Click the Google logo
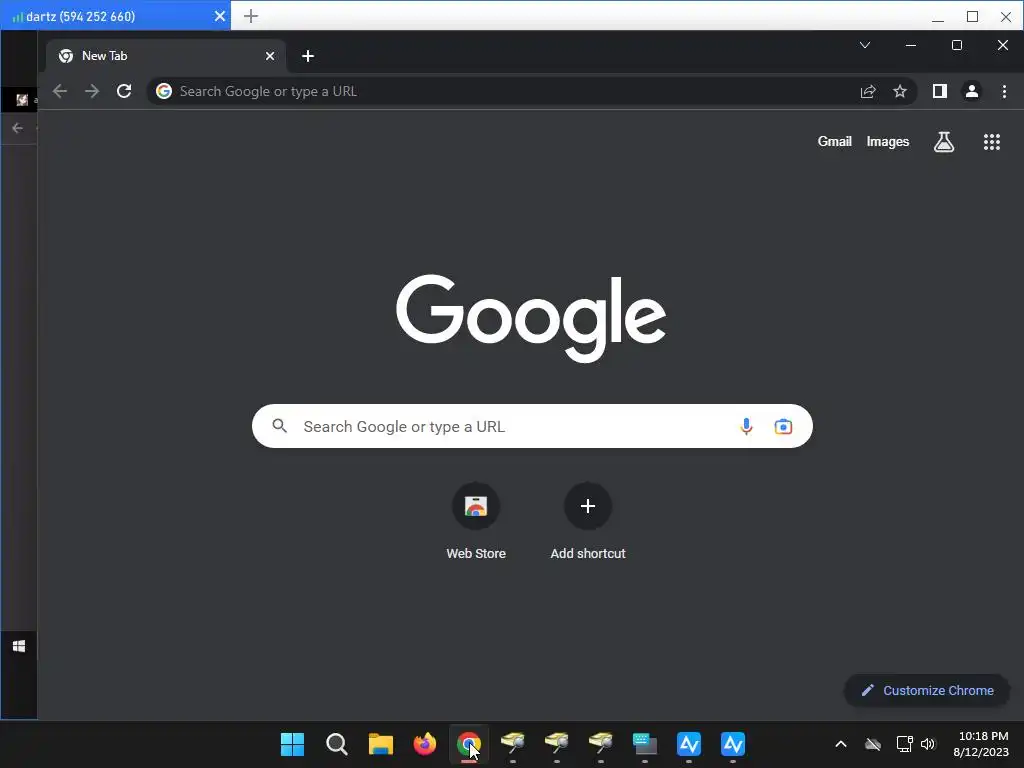Viewport: 1024px width, 768px height. [531, 318]
